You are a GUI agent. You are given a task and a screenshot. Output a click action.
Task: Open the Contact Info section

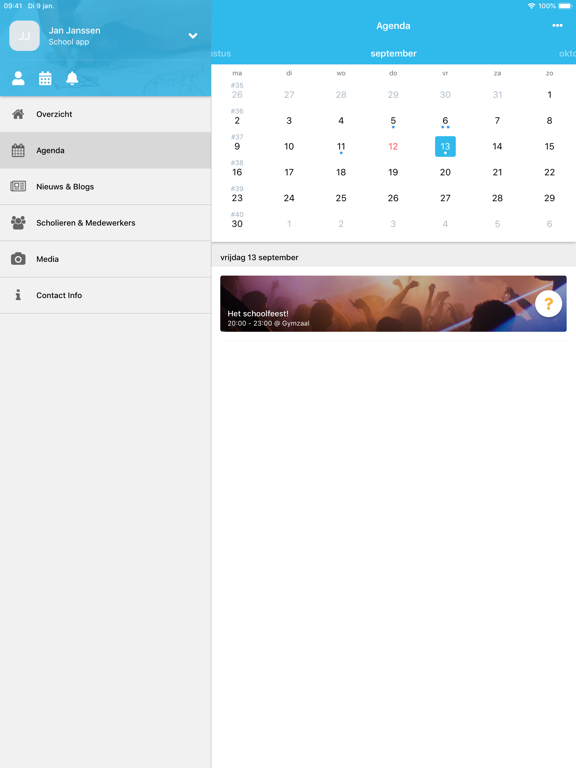click(105, 295)
